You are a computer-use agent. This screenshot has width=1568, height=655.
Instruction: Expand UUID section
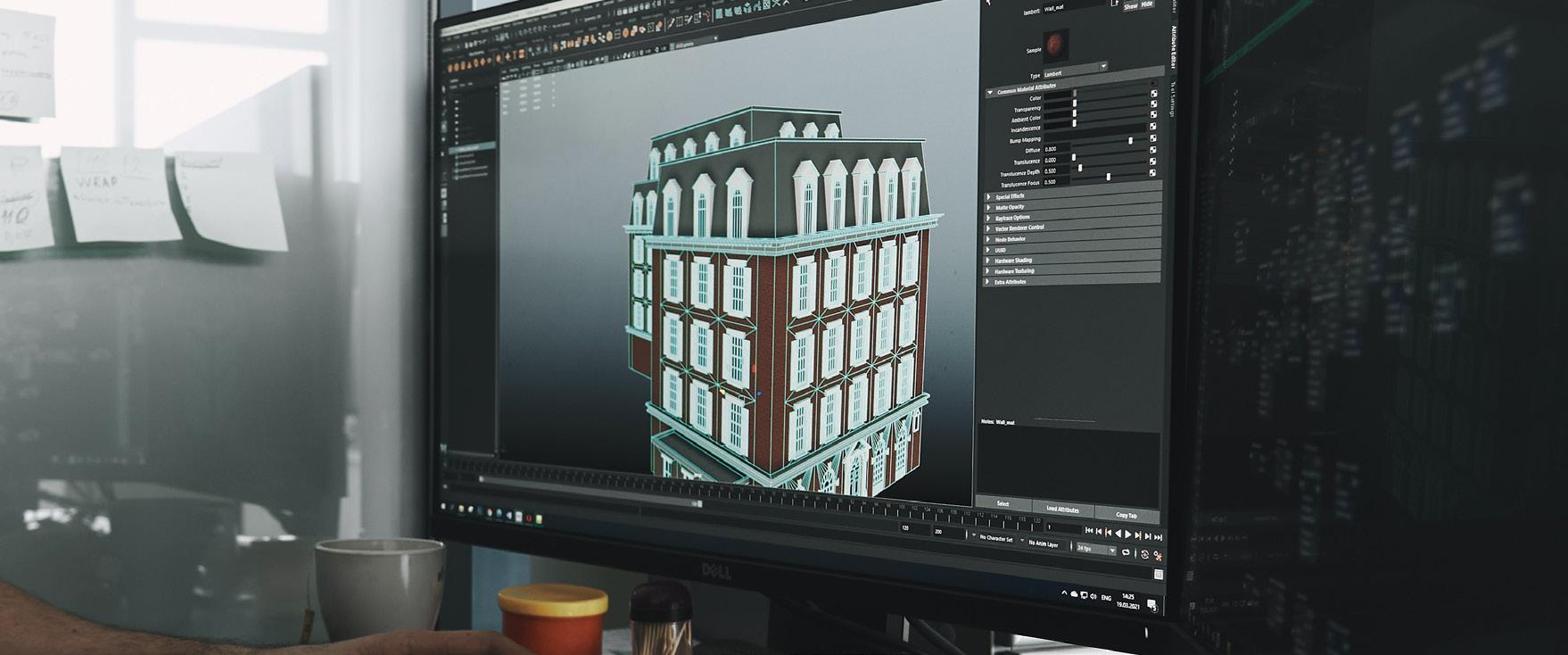(988, 250)
